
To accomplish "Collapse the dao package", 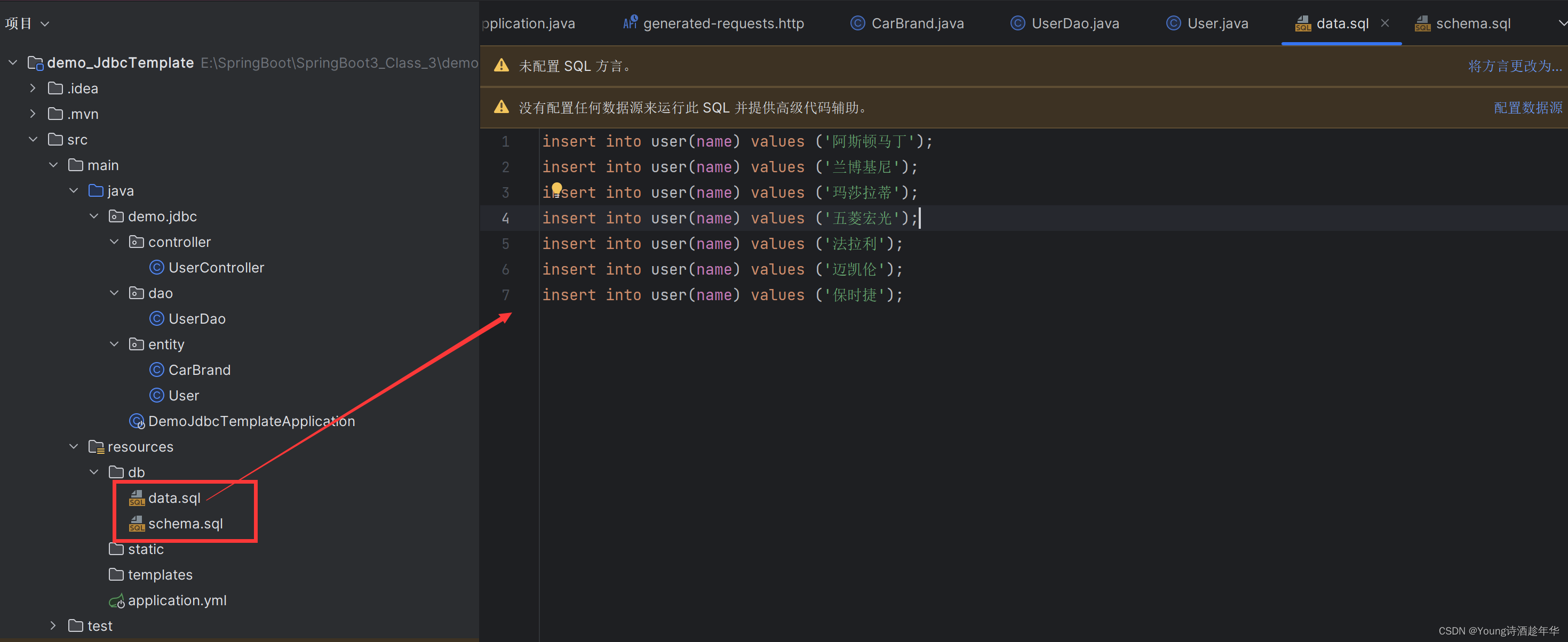I will (114, 293).
